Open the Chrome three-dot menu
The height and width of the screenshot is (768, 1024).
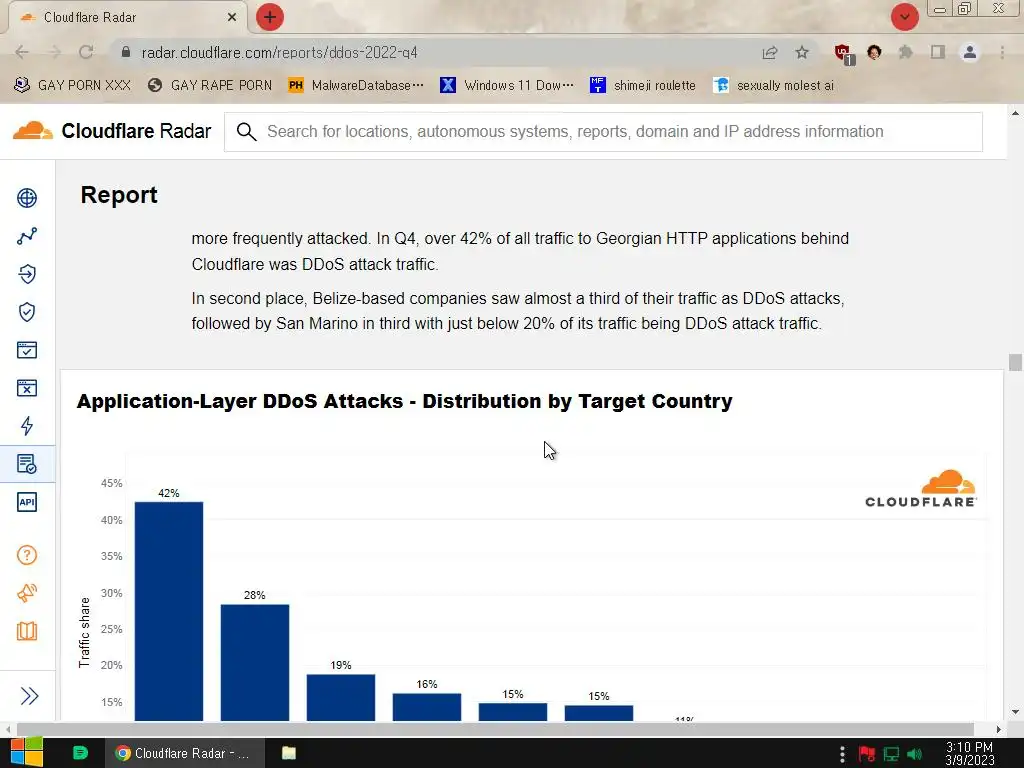point(1002,52)
